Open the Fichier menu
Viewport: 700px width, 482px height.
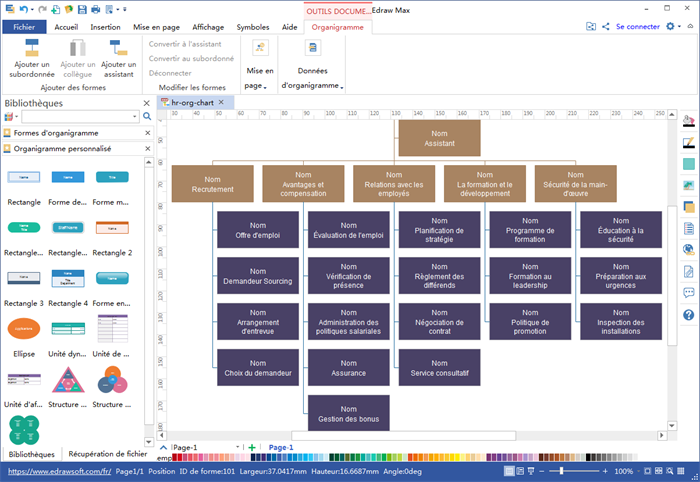[x=24, y=27]
